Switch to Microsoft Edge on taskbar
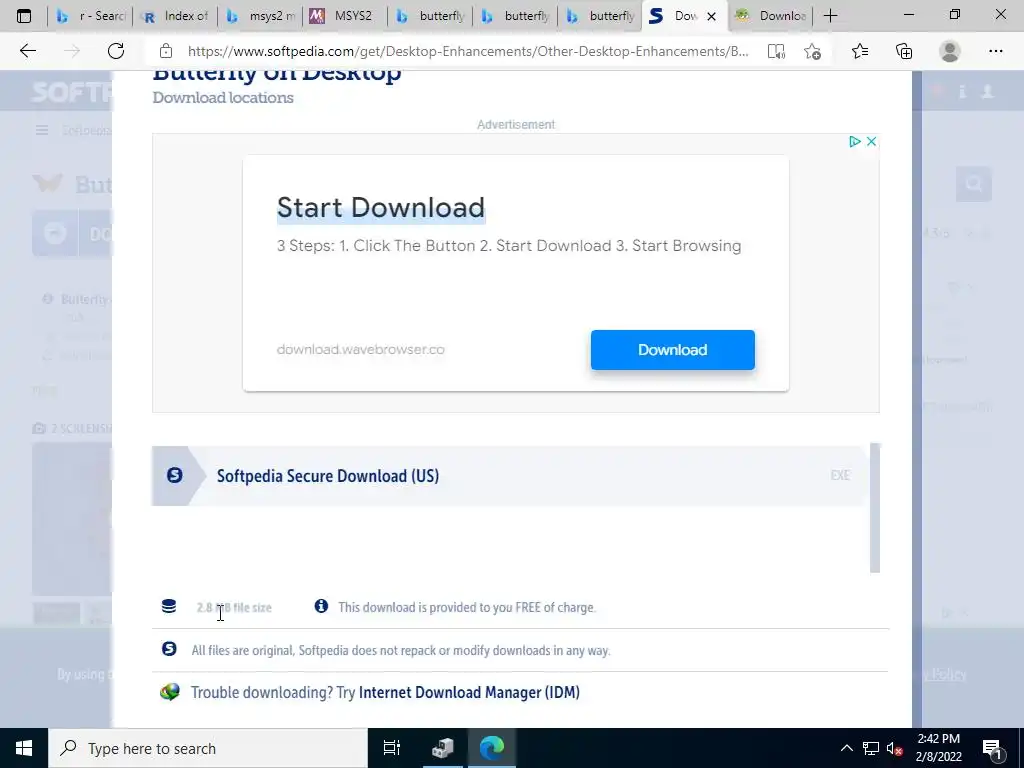 click(492, 748)
